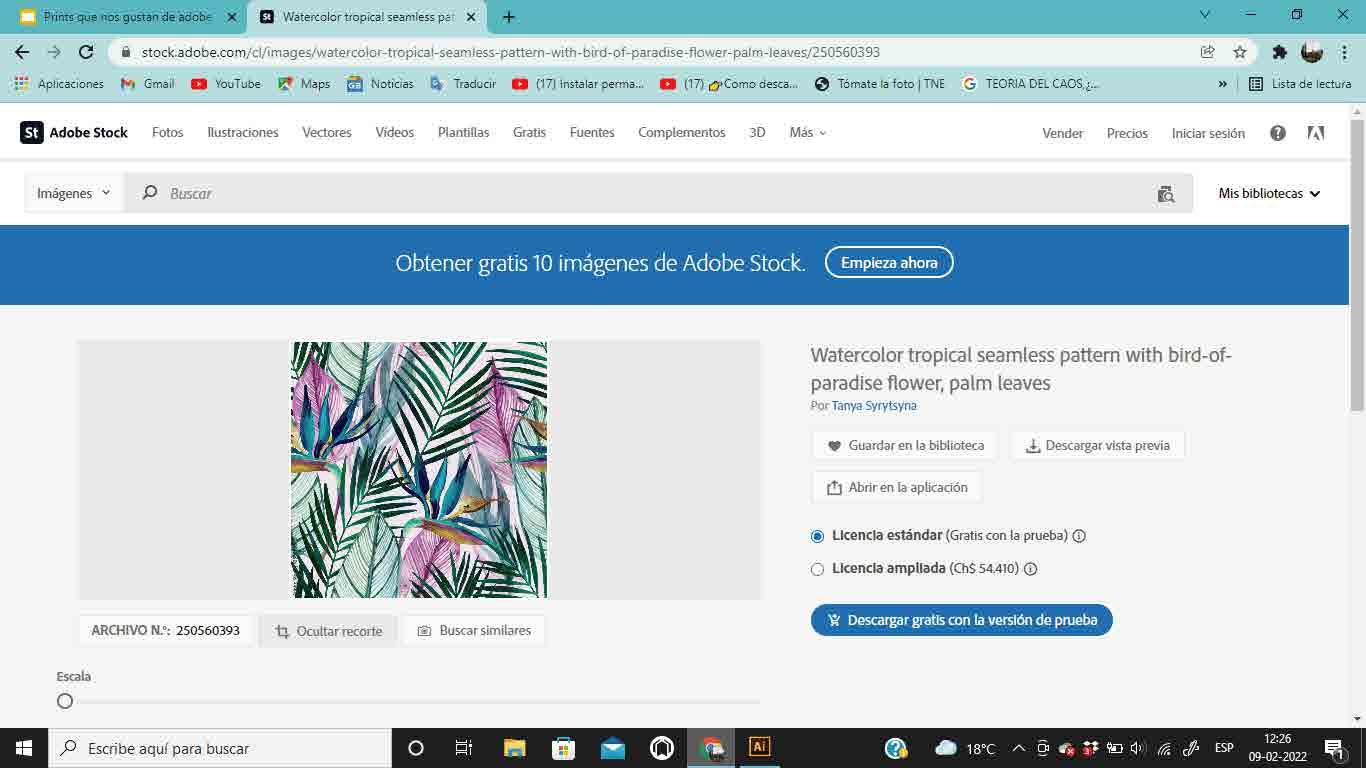Open the Chrome tab search dropdown
This screenshot has height=768, width=1366.
(x=1205, y=15)
